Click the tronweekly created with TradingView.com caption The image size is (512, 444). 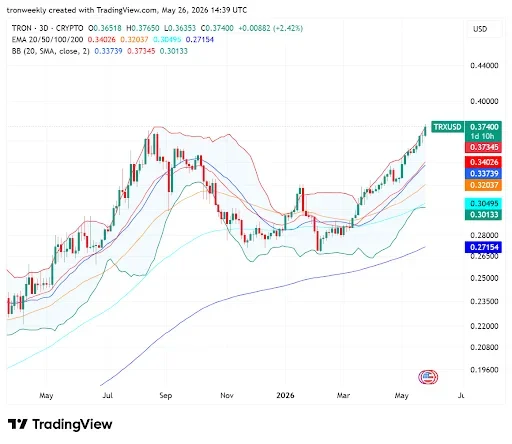click(x=127, y=10)
